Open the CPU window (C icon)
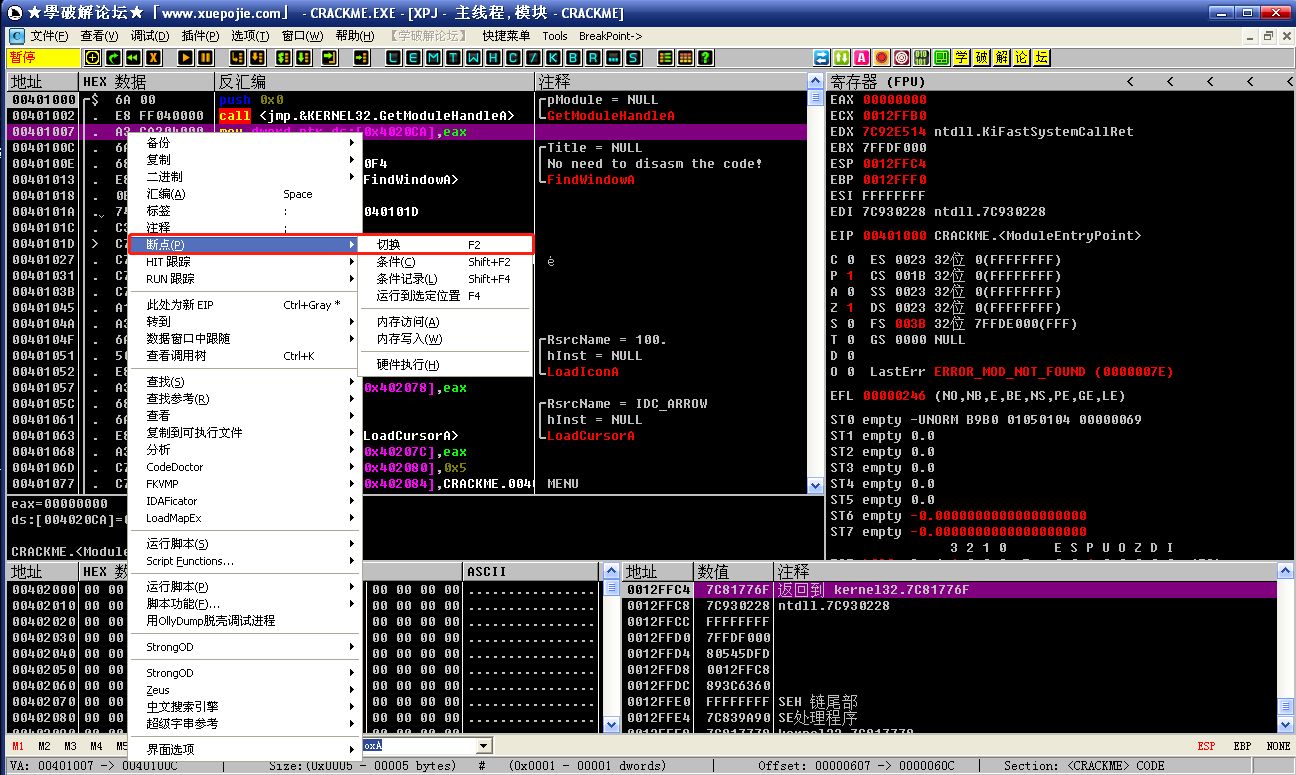The width and height of the screenshot is (1296, 775). [513, 58]
